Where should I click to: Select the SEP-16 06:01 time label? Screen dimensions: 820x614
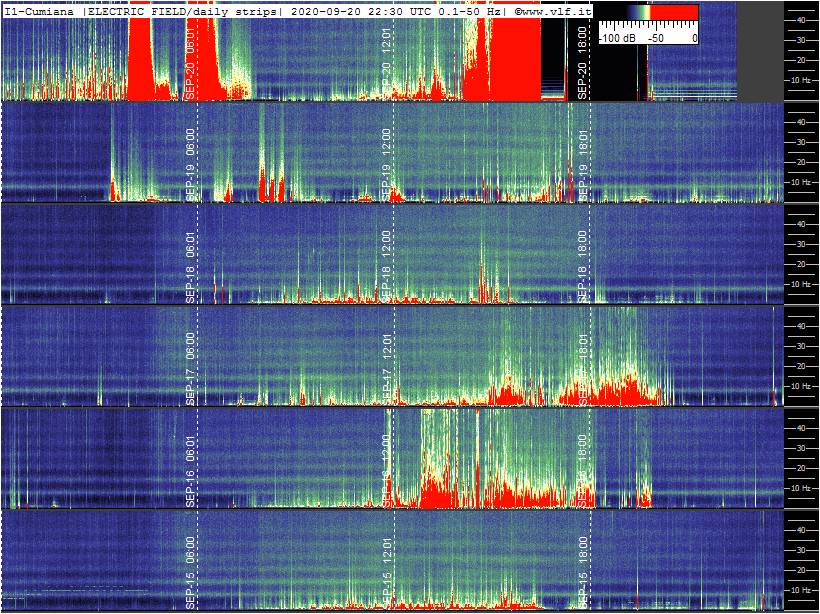tap(191, 471)
